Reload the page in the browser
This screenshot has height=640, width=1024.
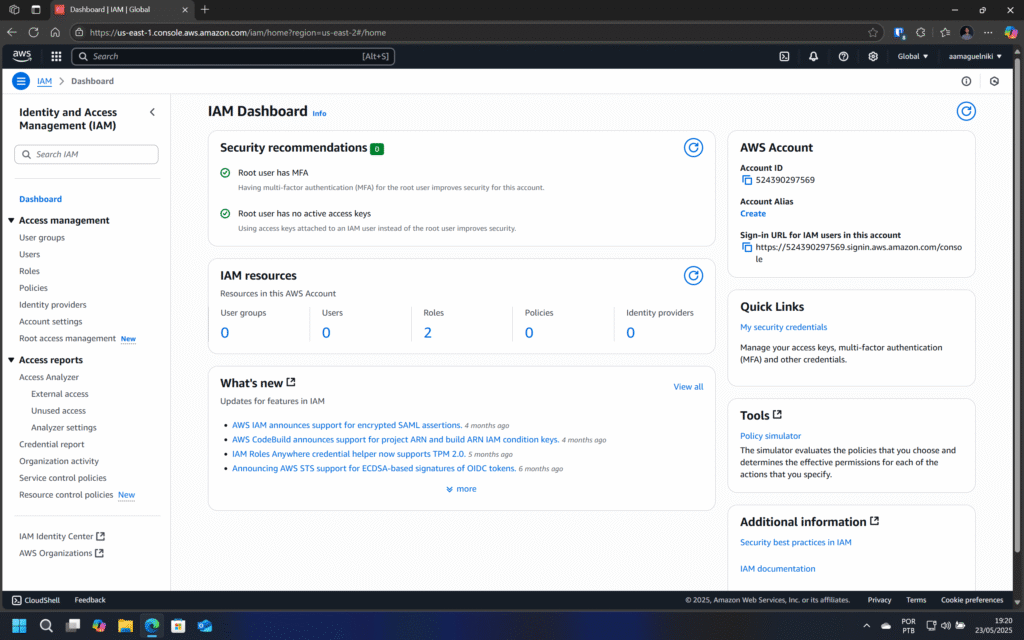33,32
